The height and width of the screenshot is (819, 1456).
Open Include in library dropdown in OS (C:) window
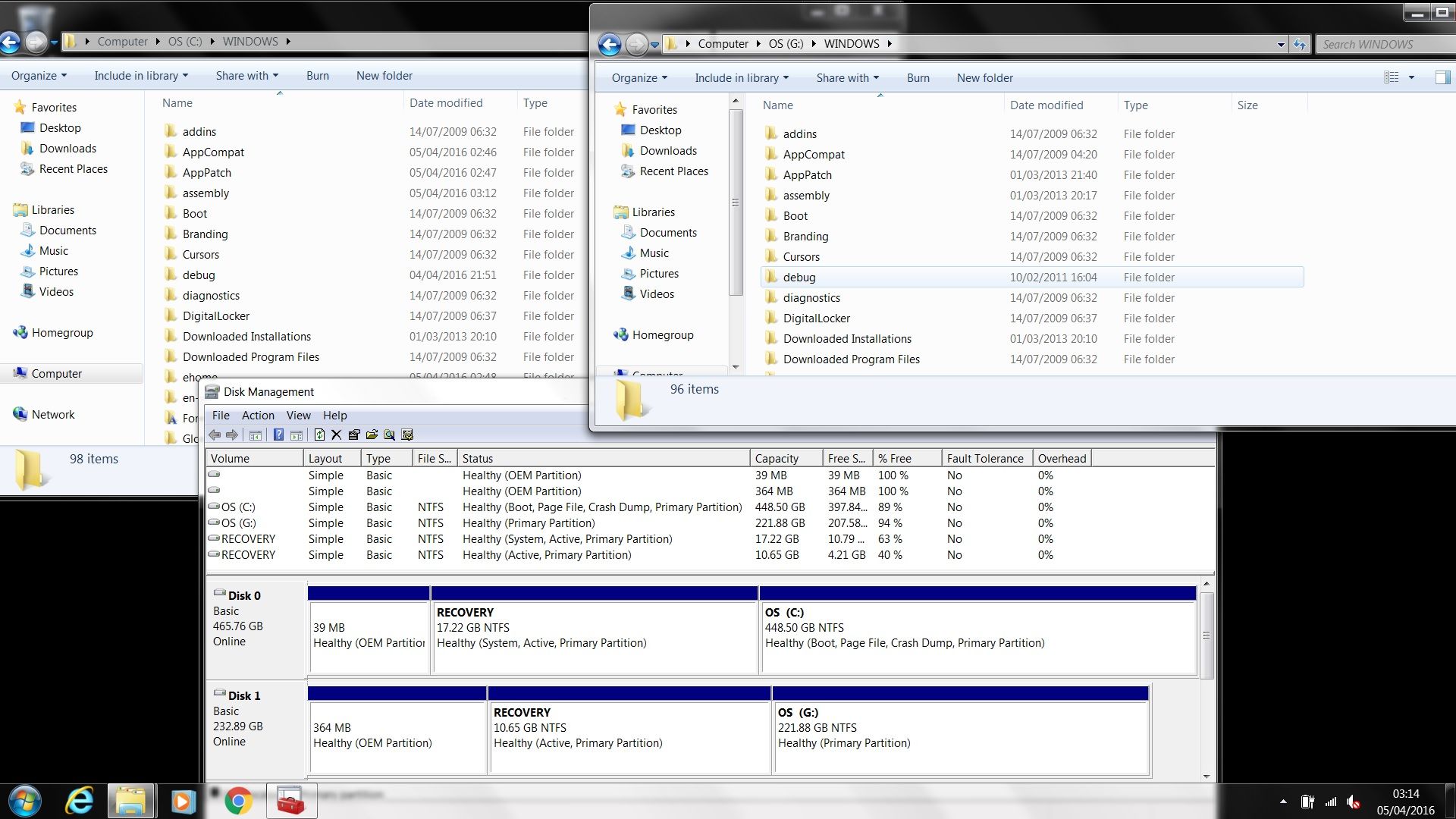coord(141,75)
